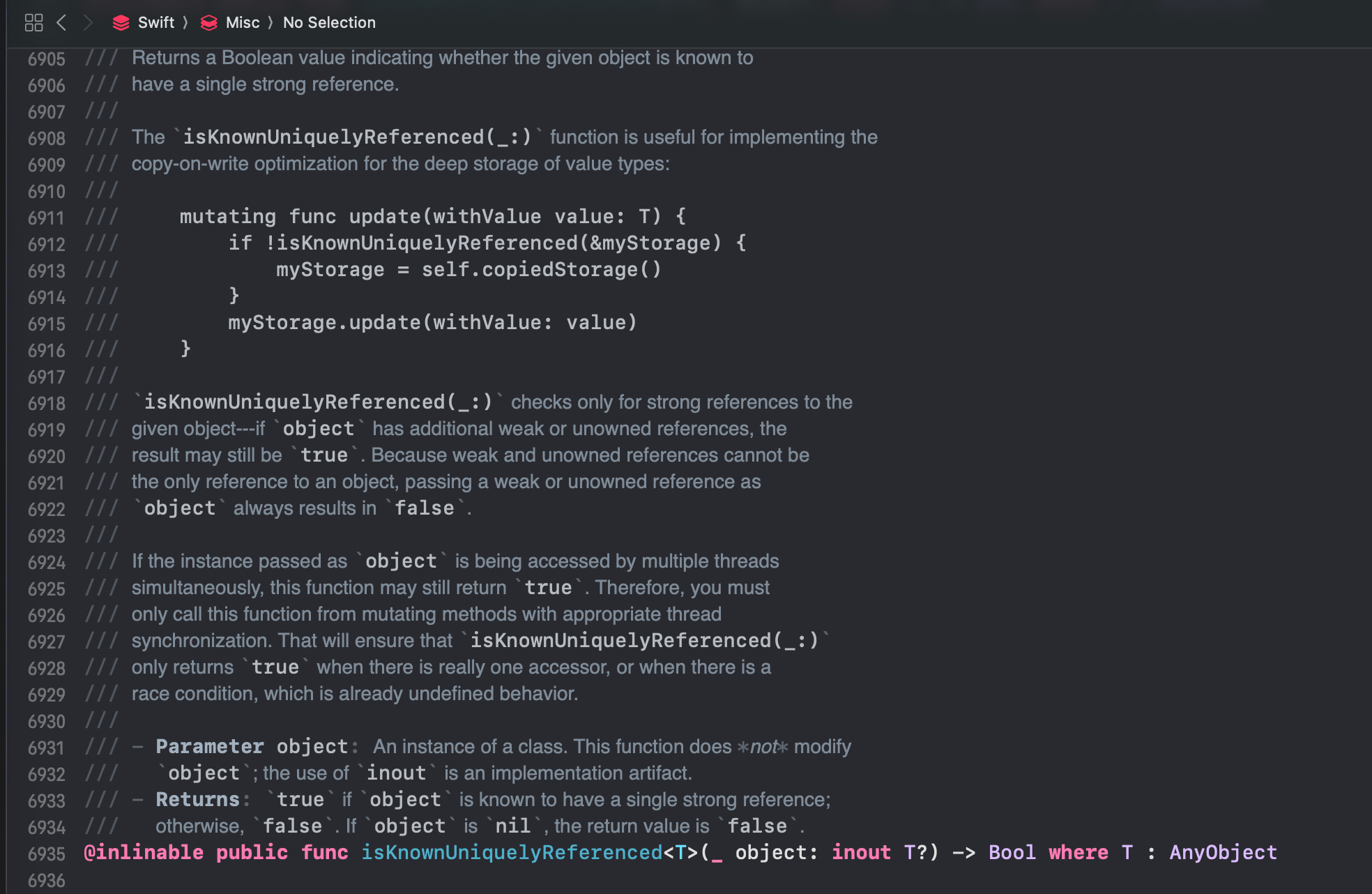Click the Misc group stack icon
The height and width of the screenshot is (894, 1372).
pyautogui.click(x=208, y=23)
